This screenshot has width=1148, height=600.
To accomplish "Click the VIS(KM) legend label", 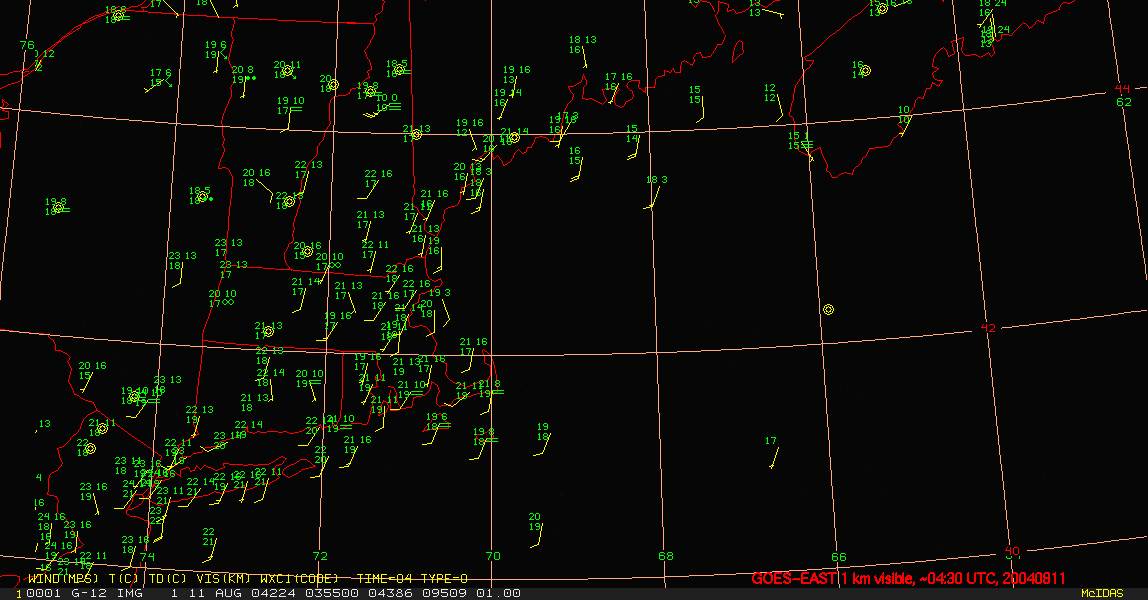I will click(x=223, y=579).
